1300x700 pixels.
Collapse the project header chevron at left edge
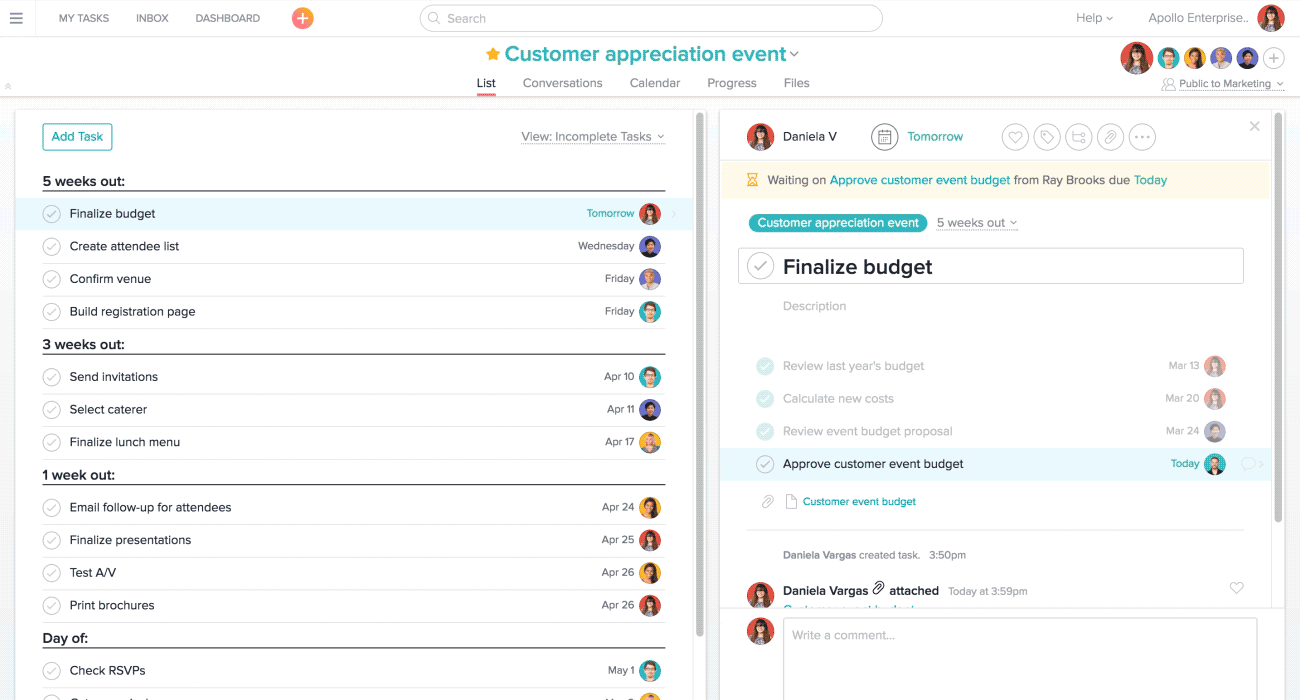point(8,87)
